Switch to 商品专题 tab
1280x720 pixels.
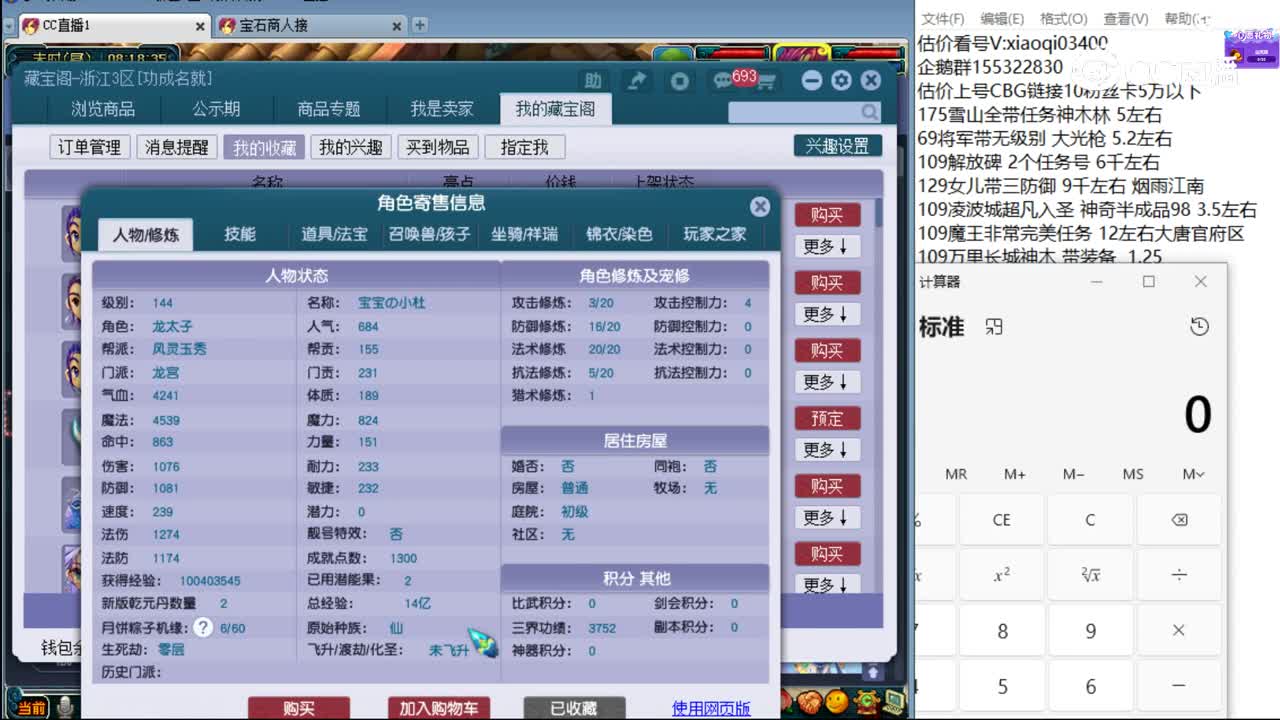click(329, 109)
